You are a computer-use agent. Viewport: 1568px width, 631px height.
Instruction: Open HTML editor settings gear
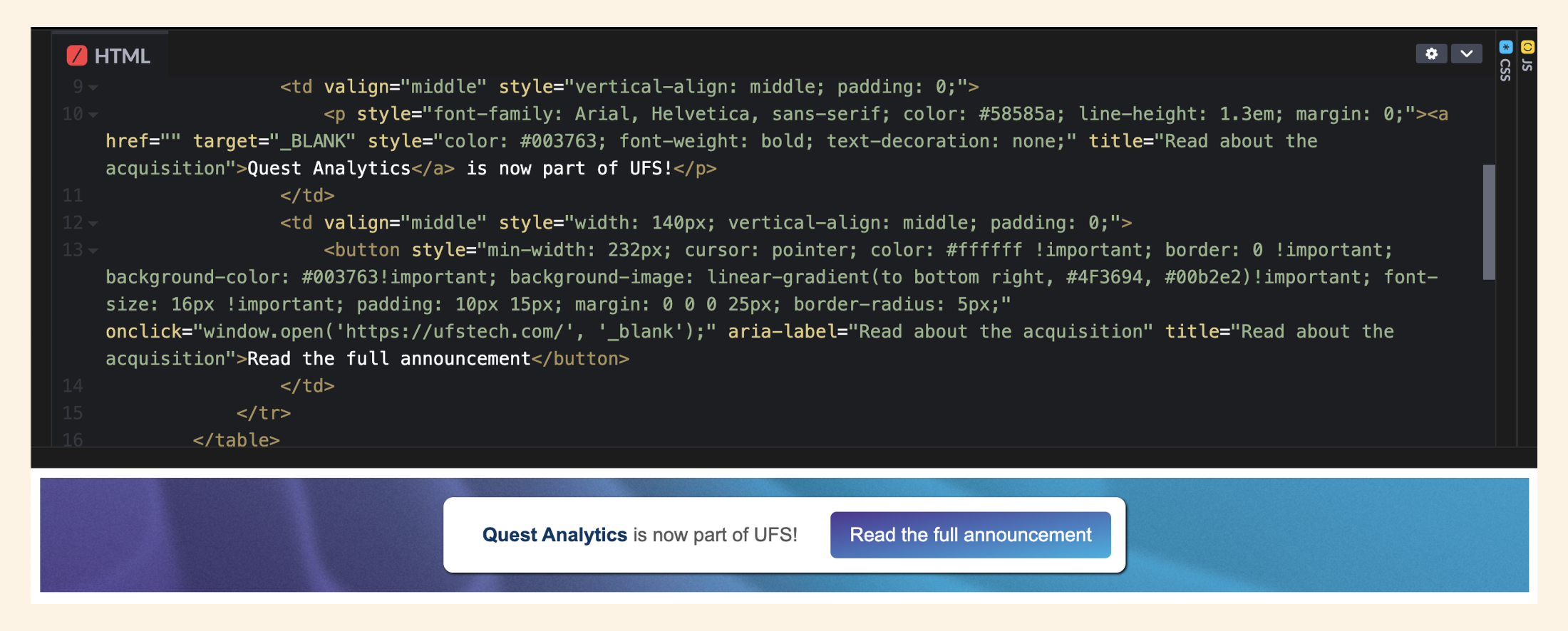[1430, 54]
